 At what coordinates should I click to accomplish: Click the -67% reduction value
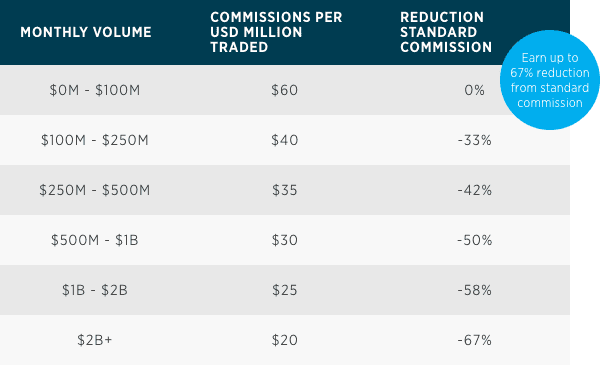(x=475, y=340)
